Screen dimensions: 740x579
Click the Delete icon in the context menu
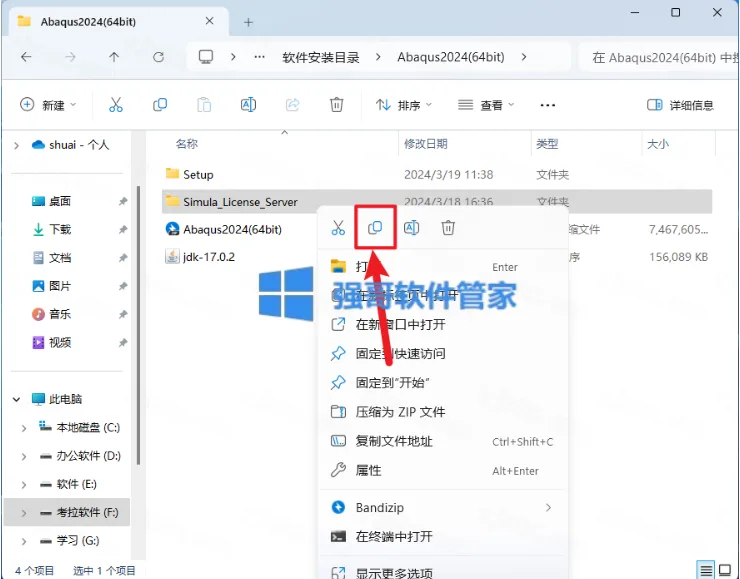coord(448,227)
